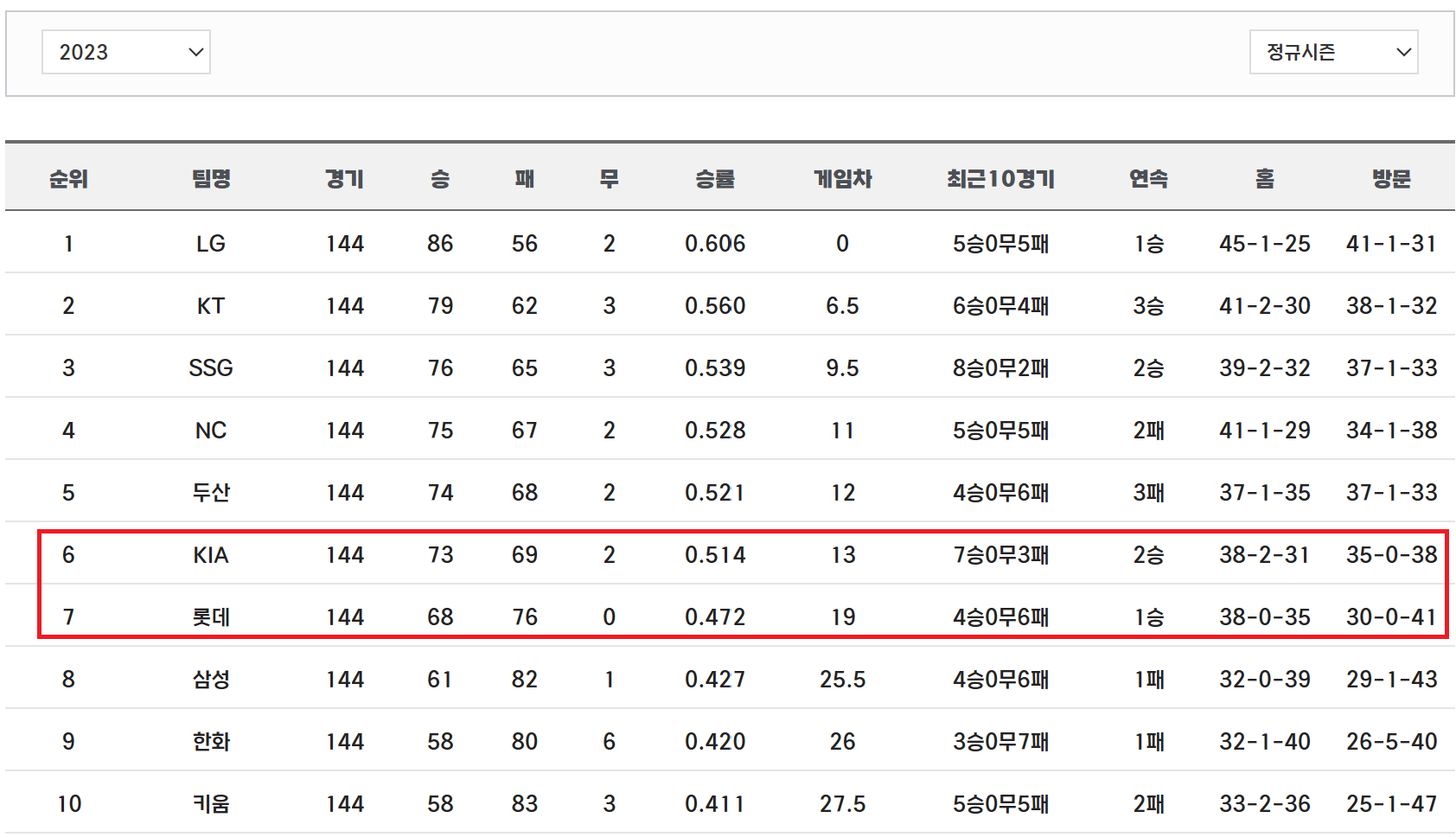This screenshot has height=837, width=1456.
Task: Click SSG's games behind value 9.5
Action: (x=843, y=368)
